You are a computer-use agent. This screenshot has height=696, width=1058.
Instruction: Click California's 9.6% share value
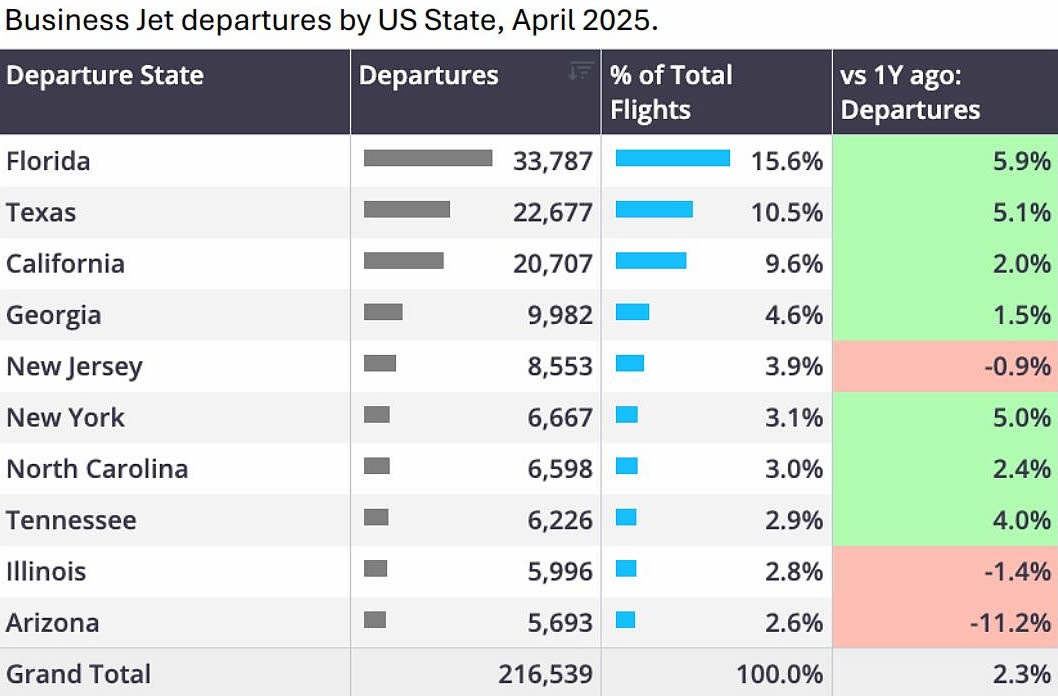(794, 264)
